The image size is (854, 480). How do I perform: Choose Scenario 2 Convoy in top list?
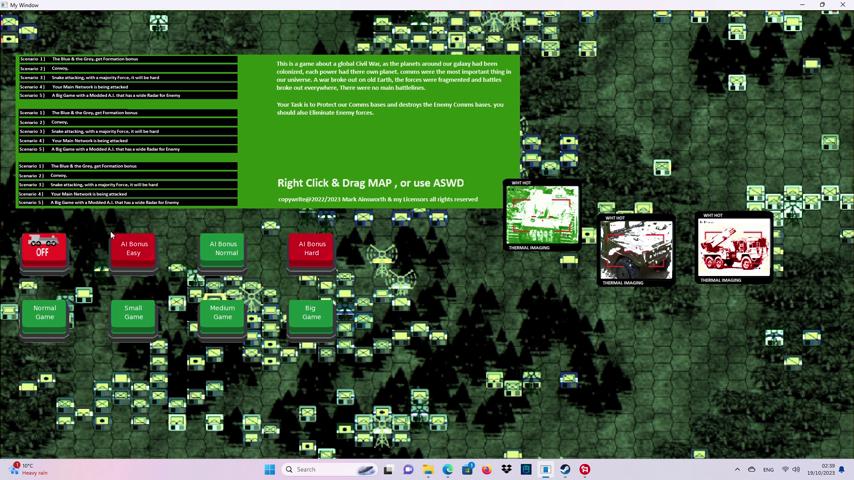(128, 68)
